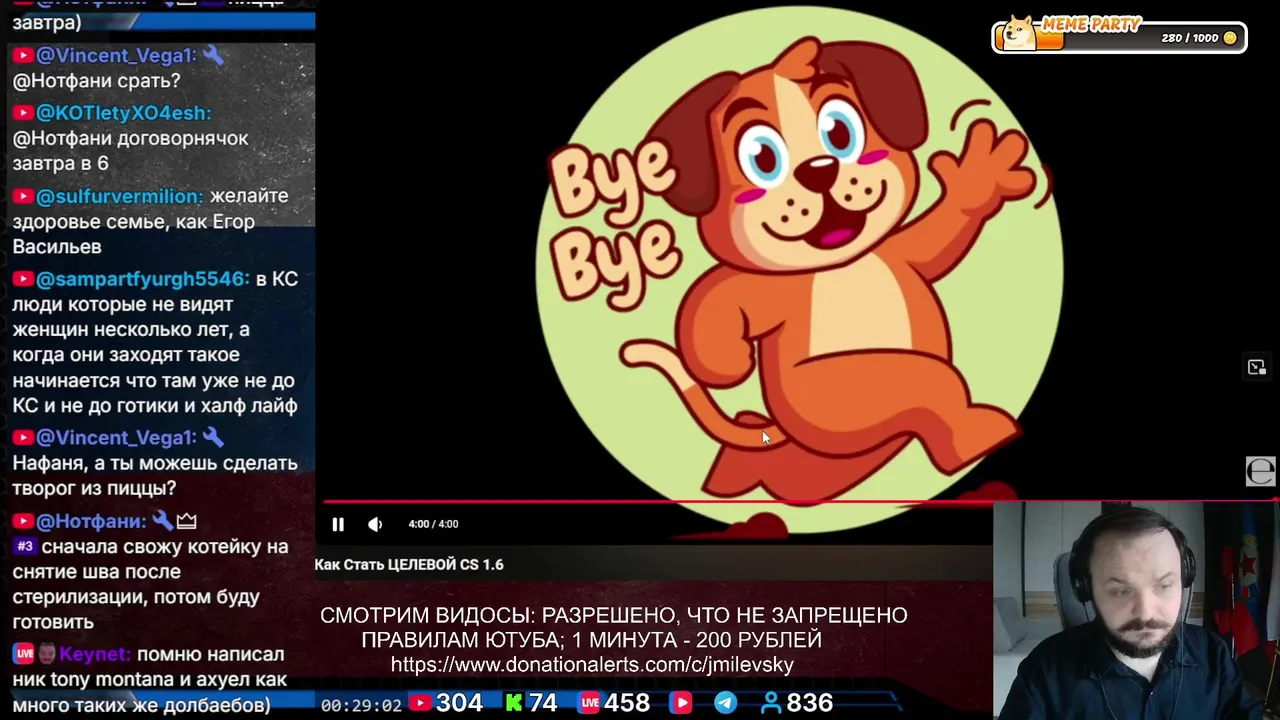This screenshot has height=720, width=1280.
Task: Click the LIVE icon beside 458
Action: (590, 703)
